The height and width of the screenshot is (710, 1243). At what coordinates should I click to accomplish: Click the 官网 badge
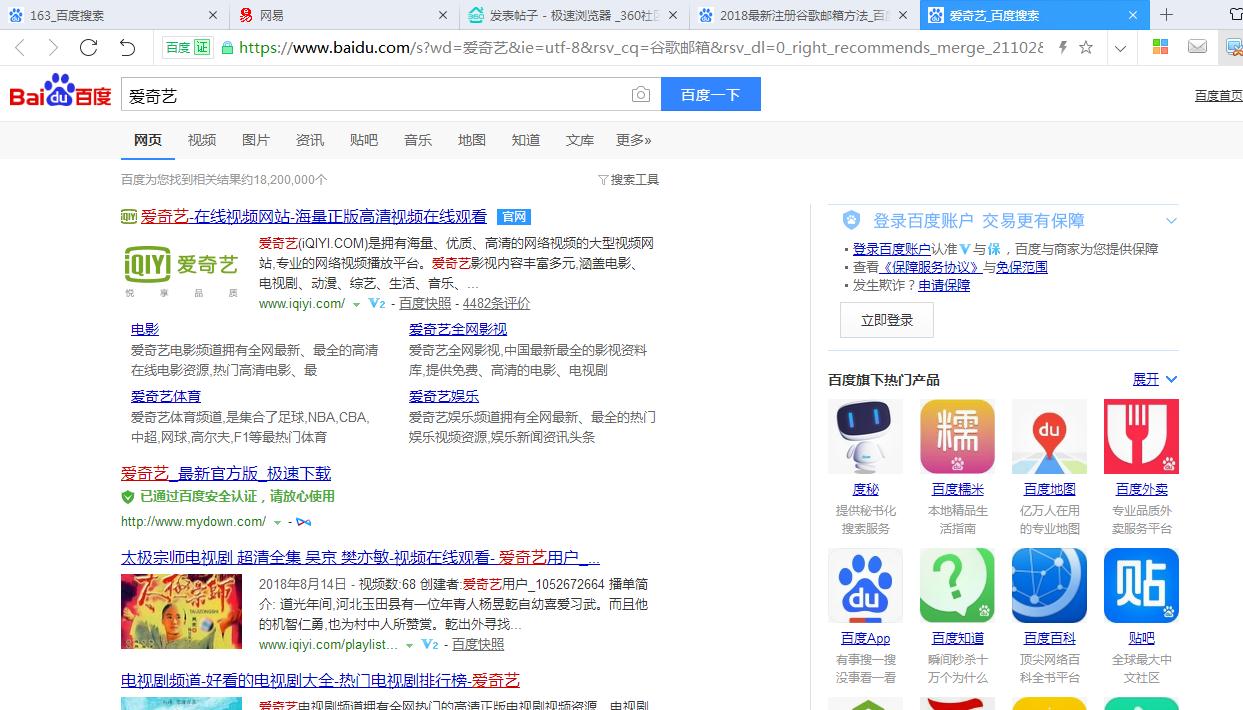[514, 217]
